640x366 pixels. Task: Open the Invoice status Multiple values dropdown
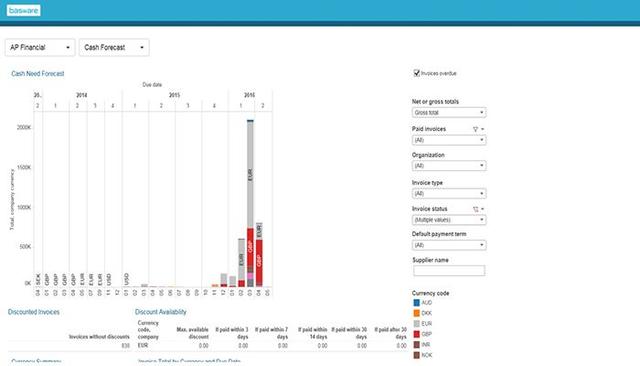[449, 220]
